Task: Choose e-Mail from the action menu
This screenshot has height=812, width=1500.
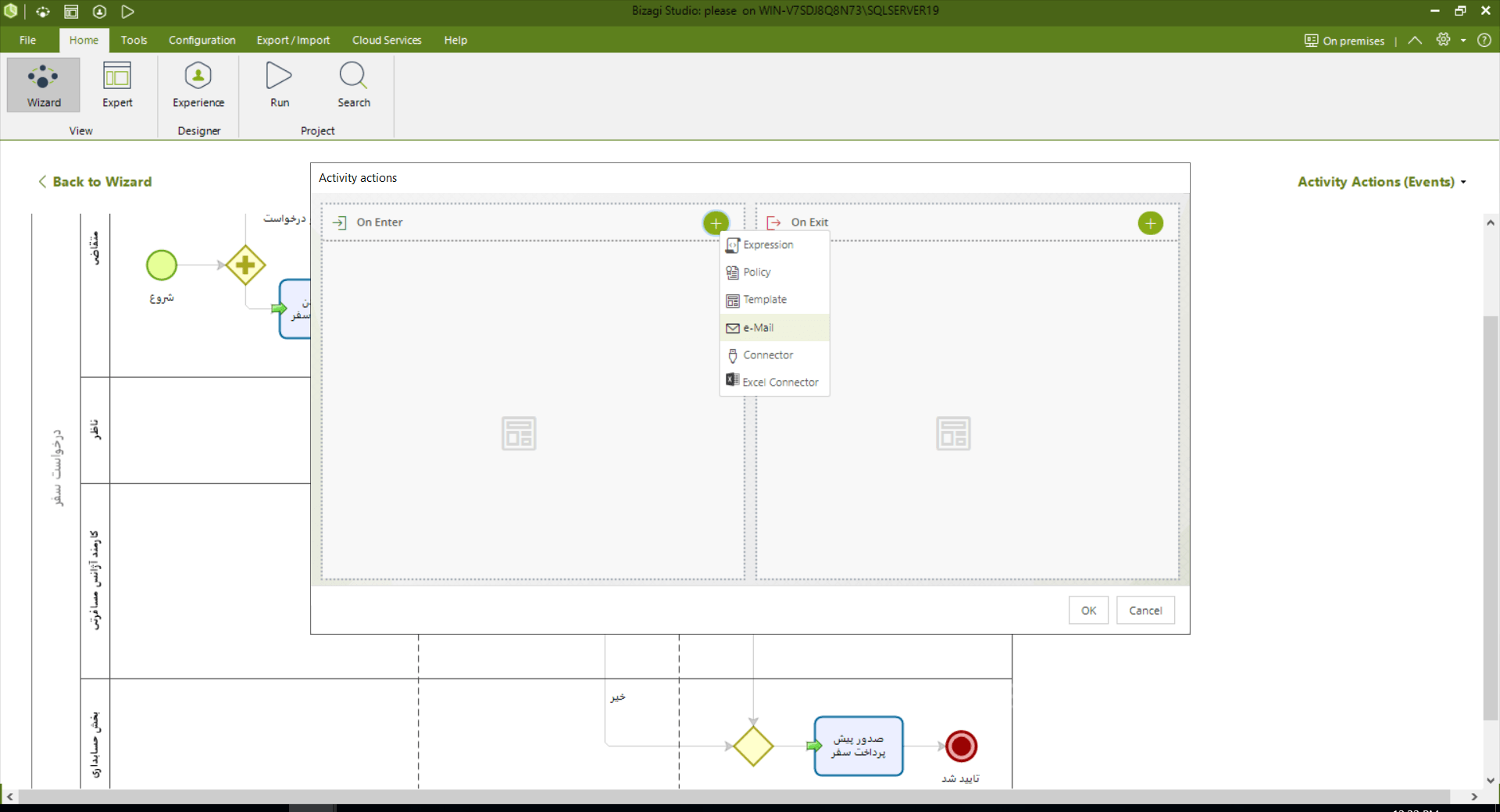Action: point(774,328)
